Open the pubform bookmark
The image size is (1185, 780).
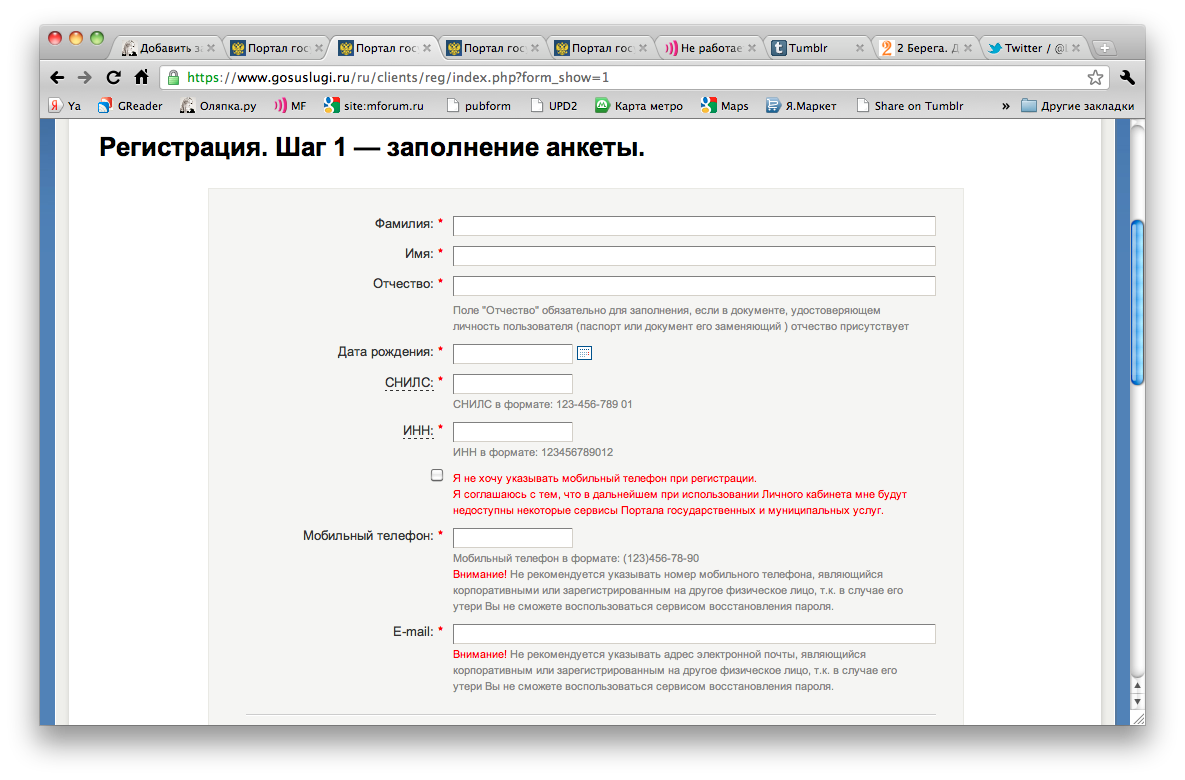pyautogui.click(x=479, y=106)
